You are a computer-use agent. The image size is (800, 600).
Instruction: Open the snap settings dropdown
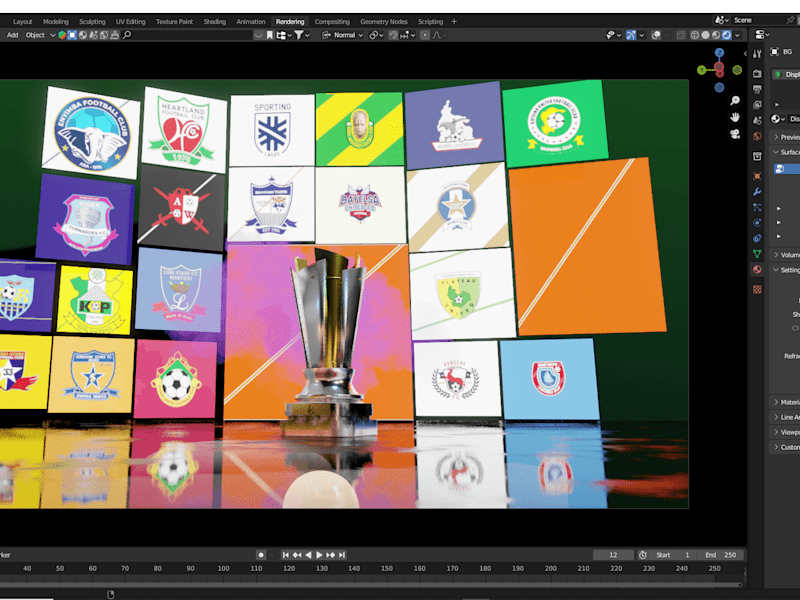(x=408, y=35)
